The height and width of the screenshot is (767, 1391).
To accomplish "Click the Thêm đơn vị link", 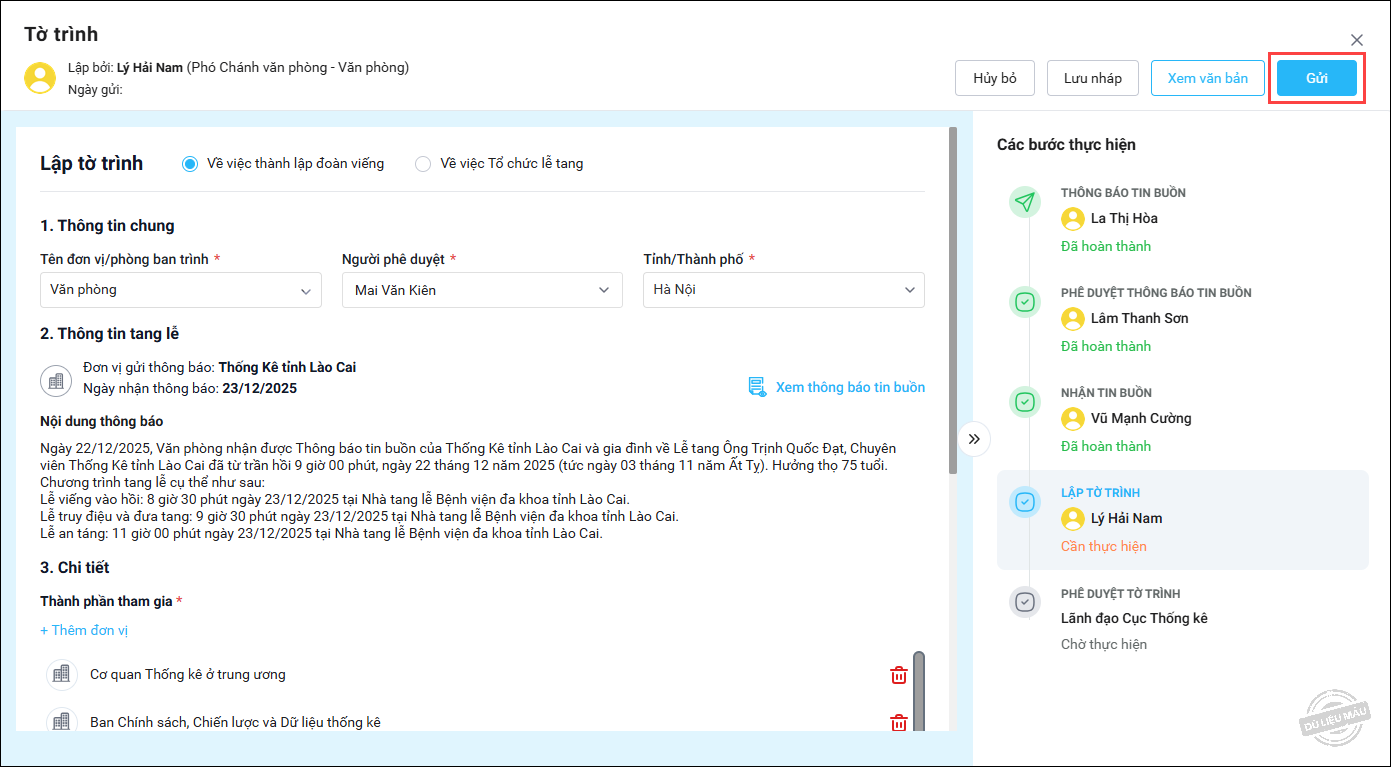I will (84, 631).
